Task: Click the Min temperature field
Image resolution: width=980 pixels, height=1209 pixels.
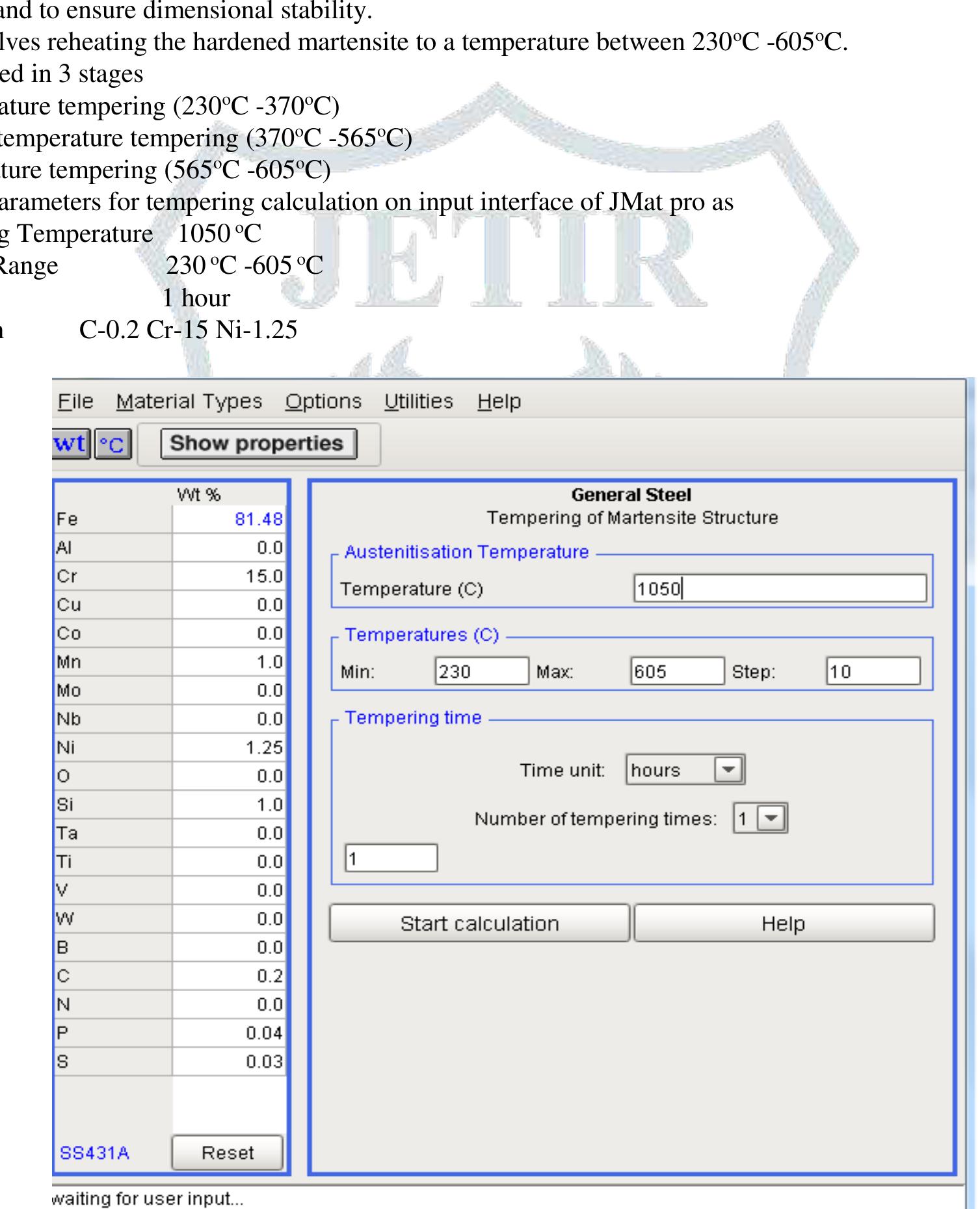Action: (x=481, y=671)
